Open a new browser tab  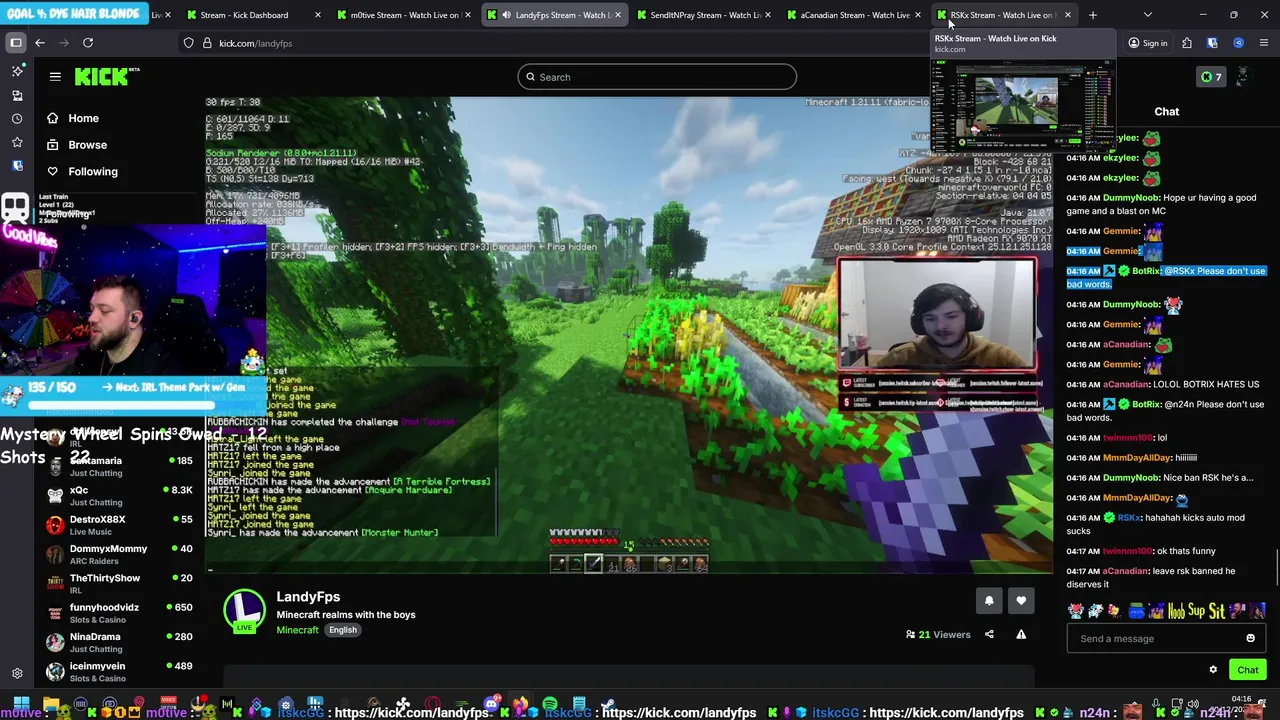[1092, 15]
